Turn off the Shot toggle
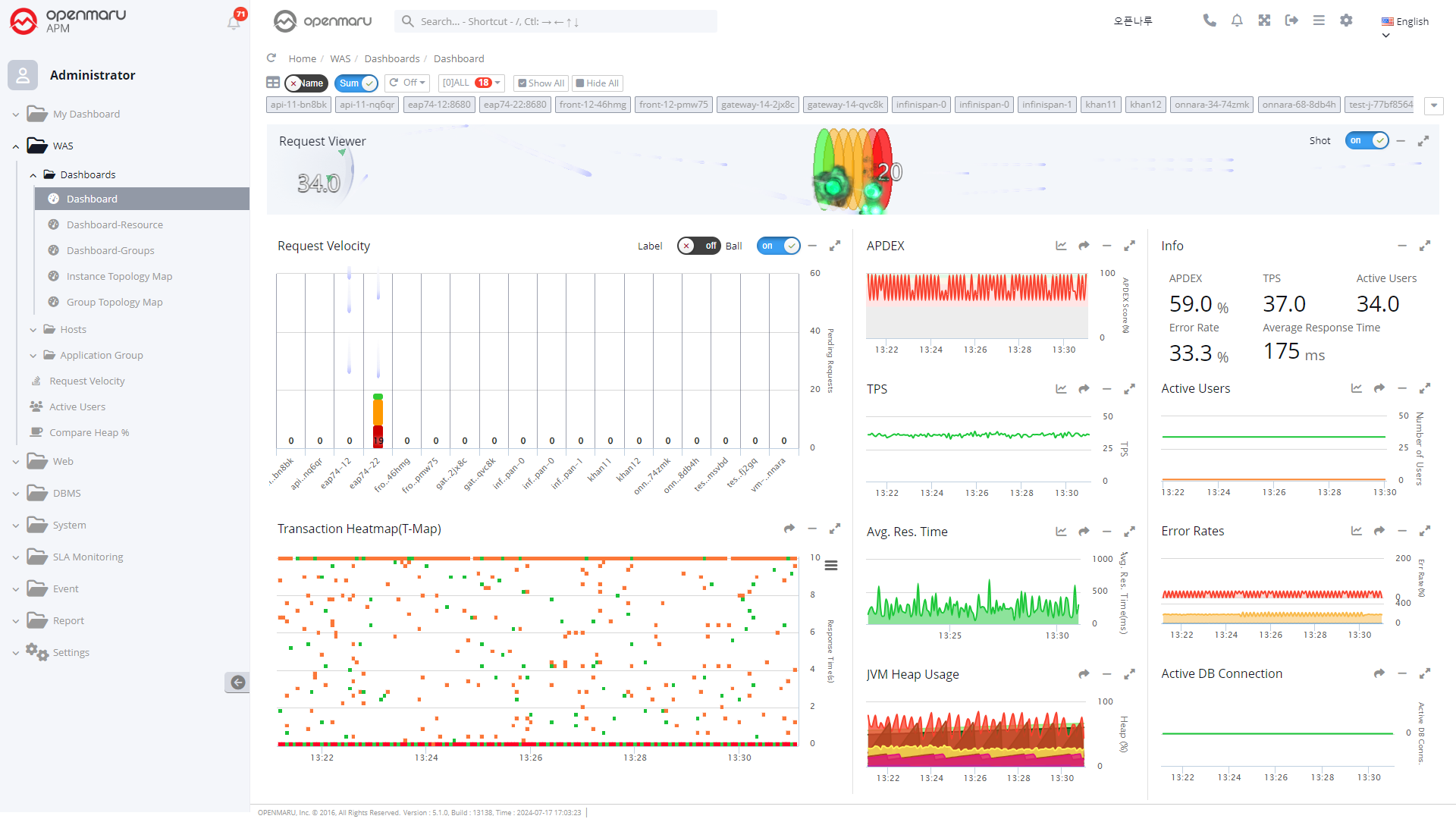Screen dimensions: 1456x819 click(1367, 140)
